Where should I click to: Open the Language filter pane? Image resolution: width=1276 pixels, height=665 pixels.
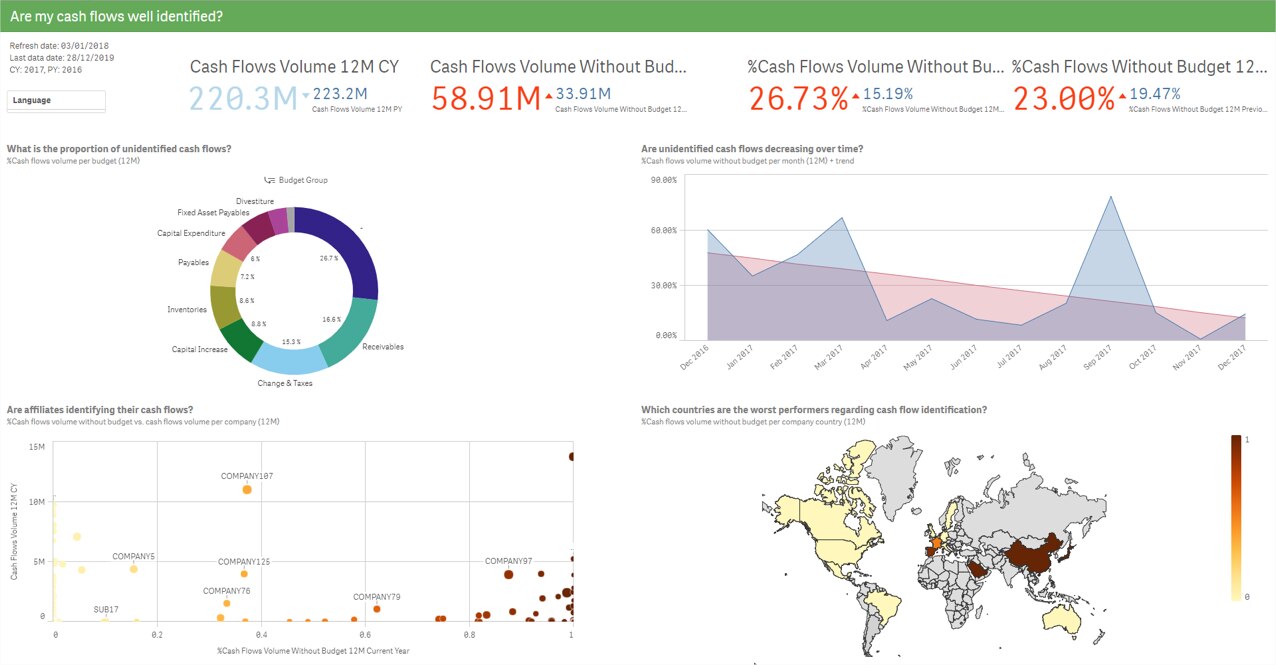click(56, 101)
